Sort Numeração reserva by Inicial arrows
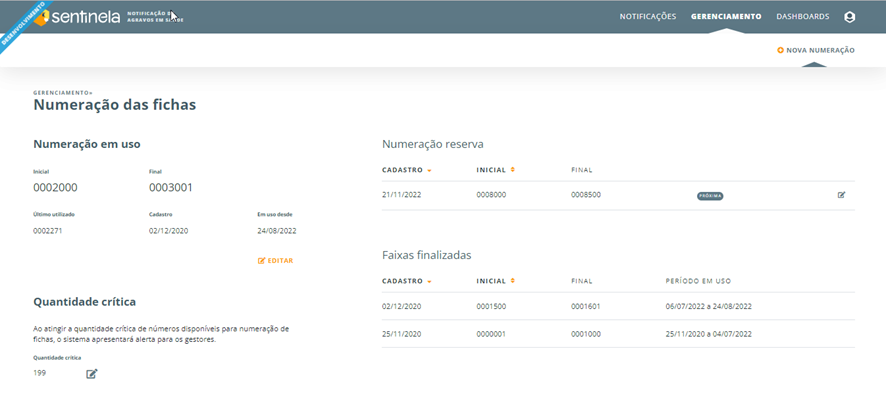 click(513, 170)
